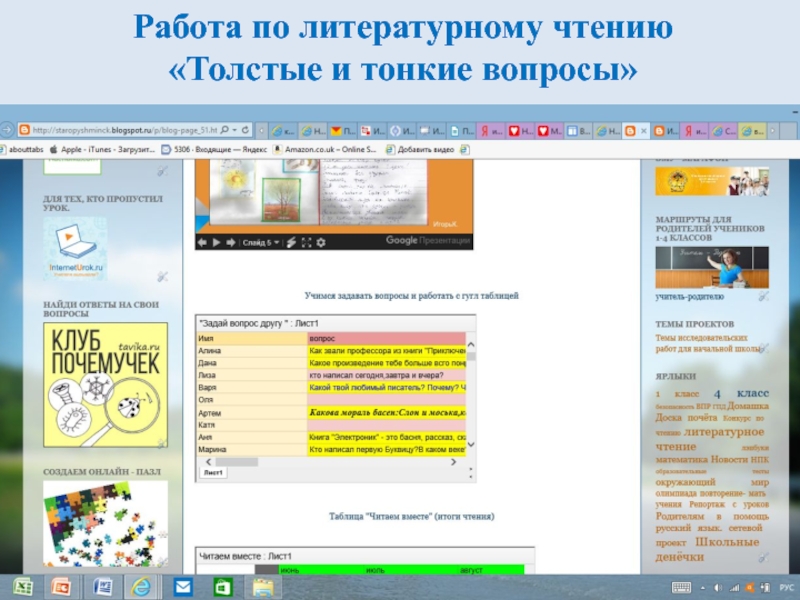Switch to the first browser tab
This screenshot has height=600, width=800.
click(283, 131)
